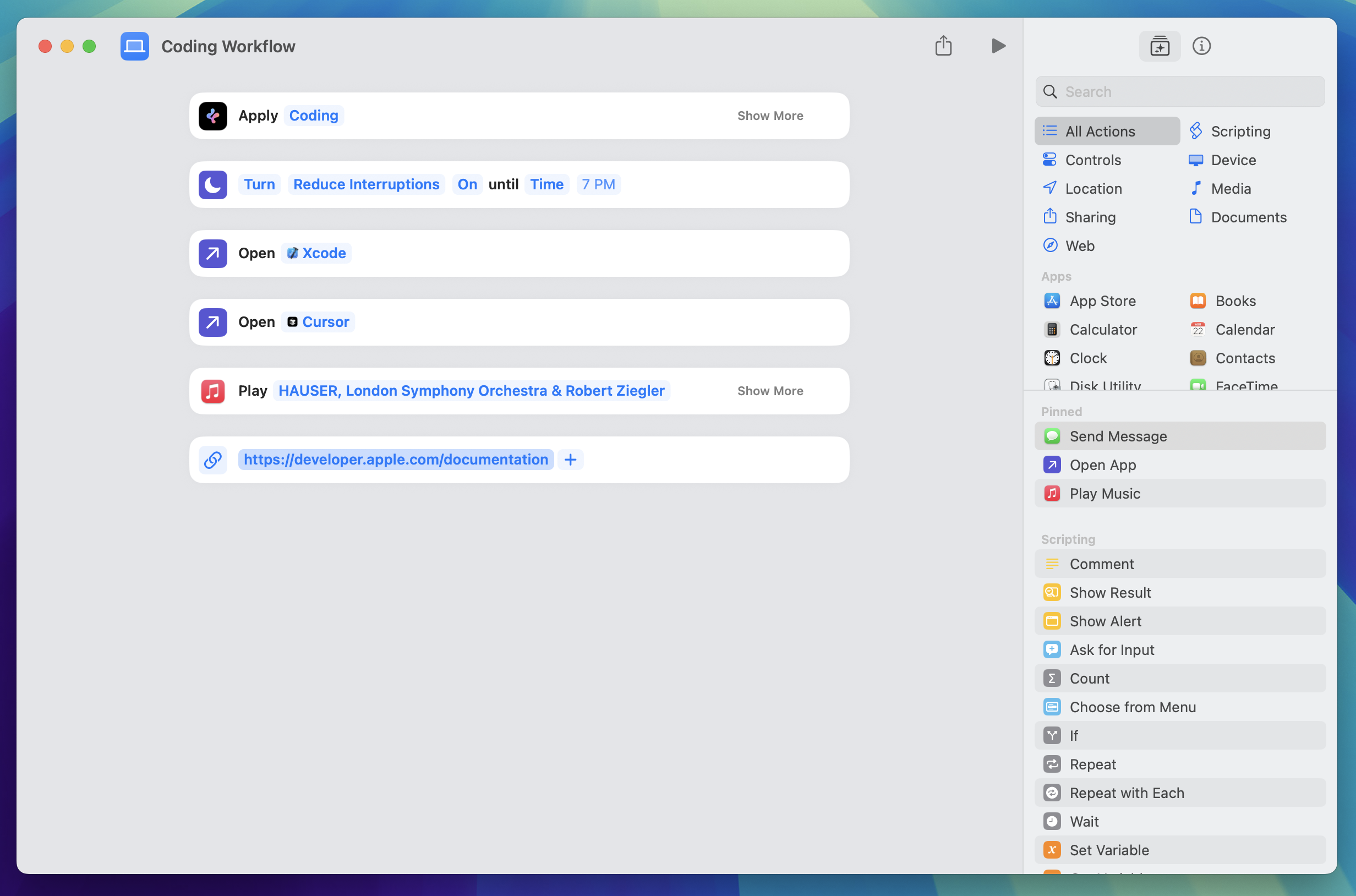The width and height of the screenshot is (1356, 896).
Task: Choose the Show Alert scripting action
Action: 1105,621
